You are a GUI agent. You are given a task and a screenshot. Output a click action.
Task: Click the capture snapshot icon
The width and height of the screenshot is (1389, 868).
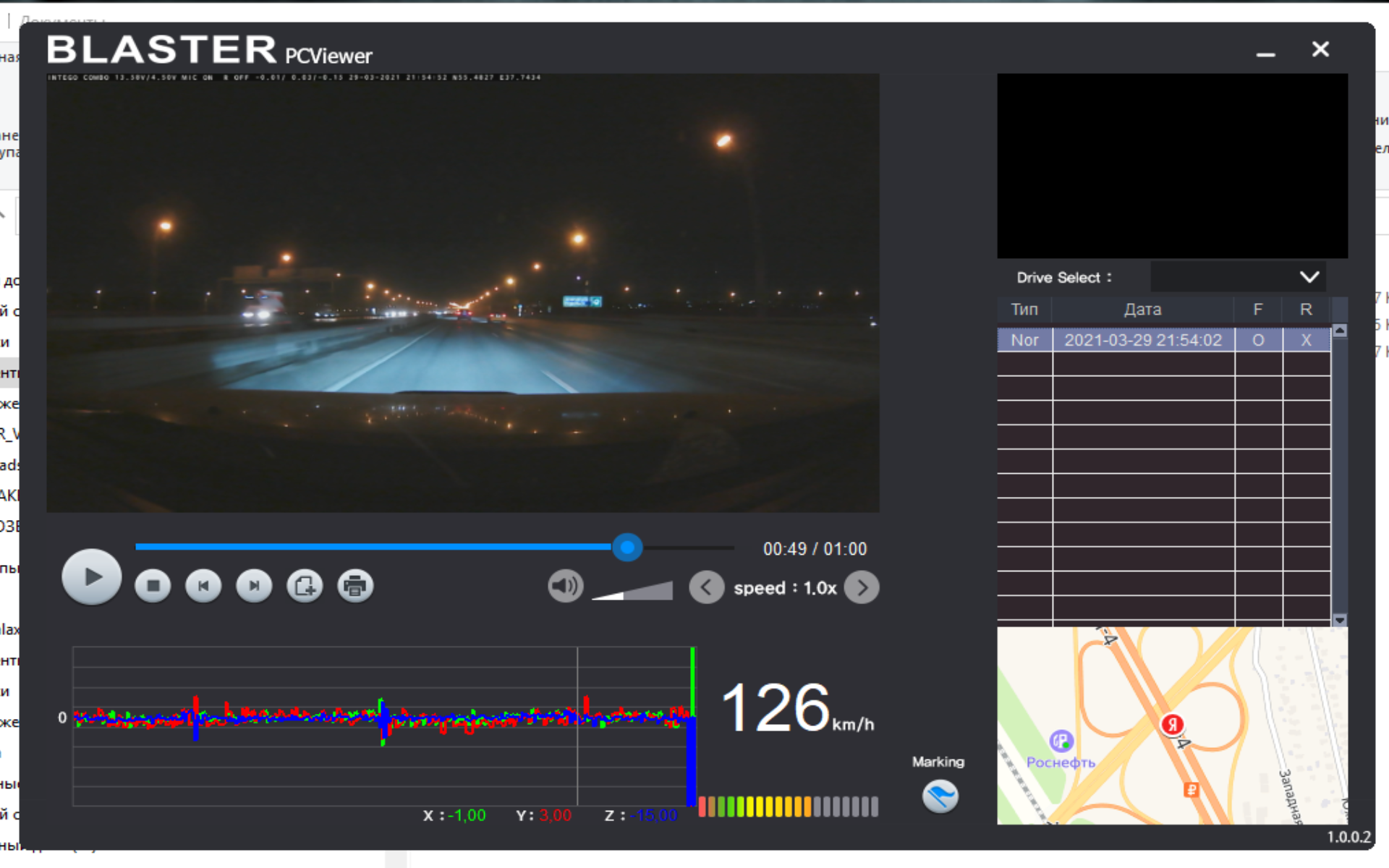click(x=305, y=586)
